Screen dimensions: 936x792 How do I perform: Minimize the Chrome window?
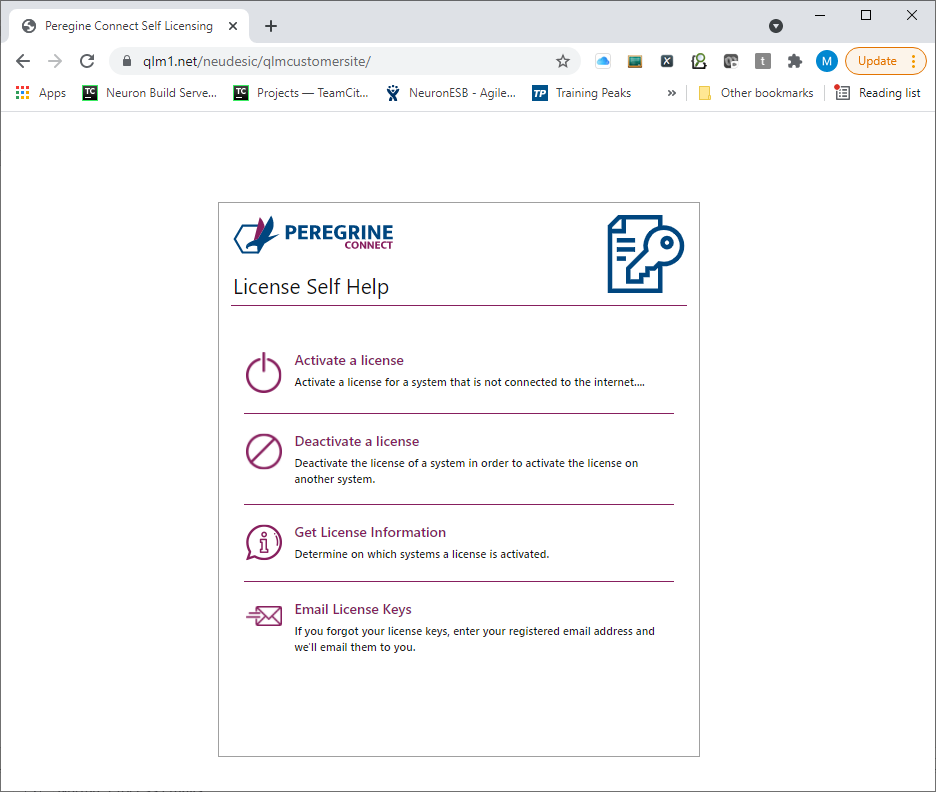(x=820, y=16)
